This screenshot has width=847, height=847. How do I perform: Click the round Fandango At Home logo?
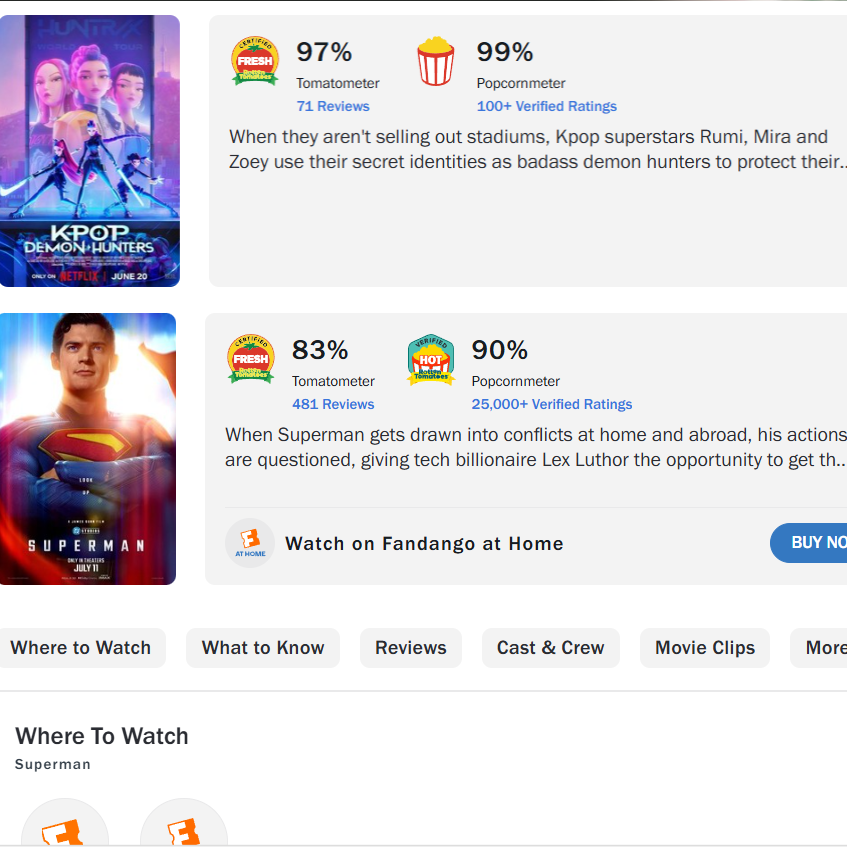pos(250,543)
